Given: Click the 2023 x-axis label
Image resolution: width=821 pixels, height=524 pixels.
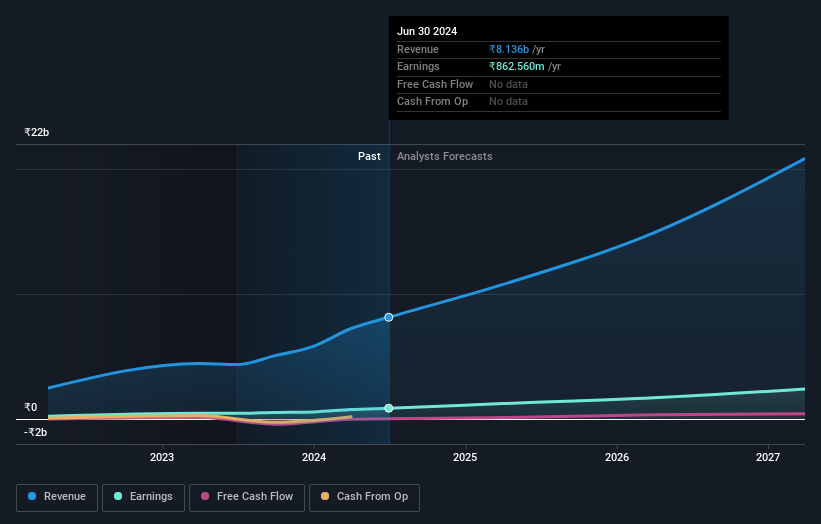Looking at the screenshot, I should (x=162, y=458).
